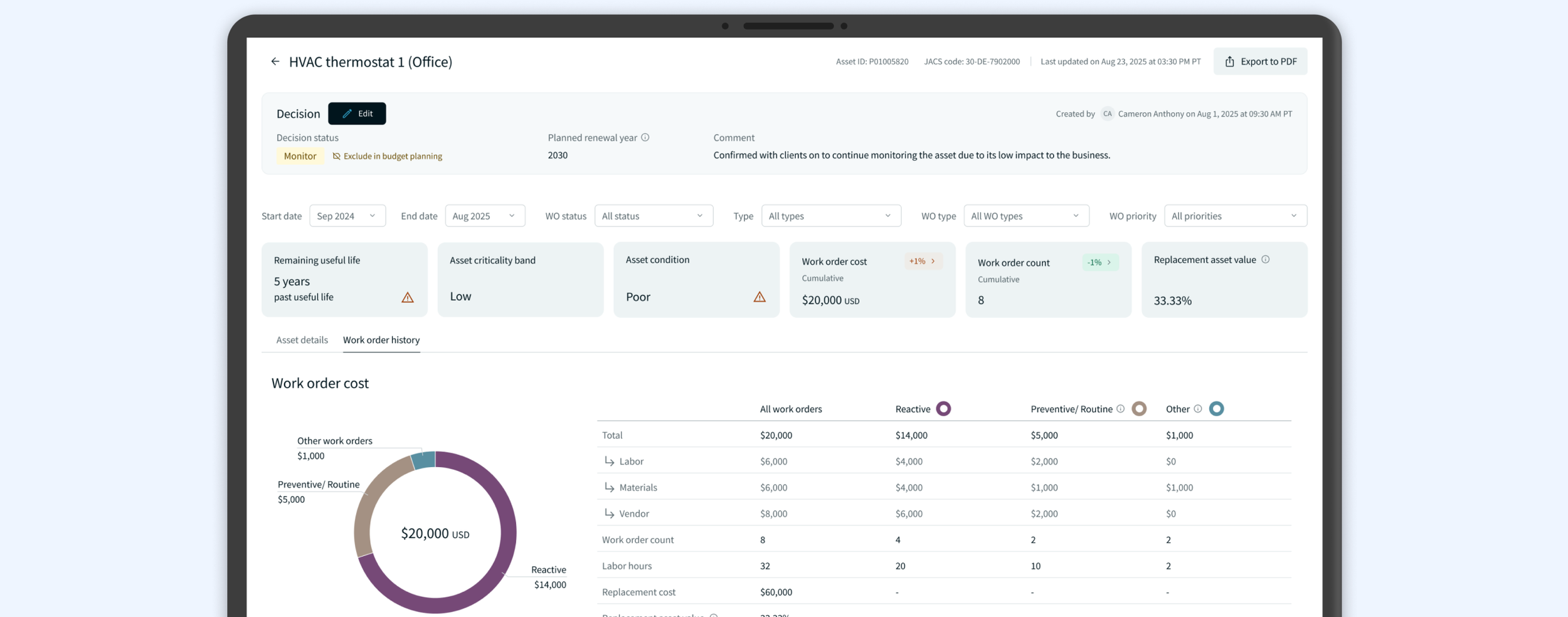Click the Replacement asset value card info icon
This screenshot has width=1568, height=617.
pyautogui.click(x=1266, y=260)
